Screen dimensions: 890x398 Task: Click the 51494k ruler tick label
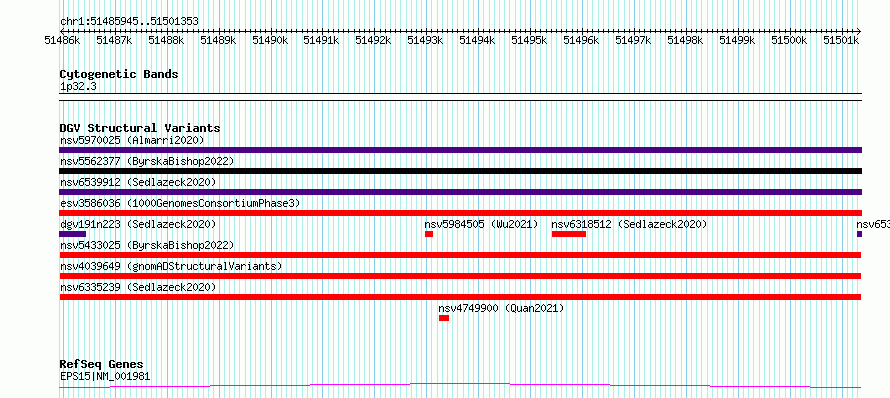[x=477, y=40]
